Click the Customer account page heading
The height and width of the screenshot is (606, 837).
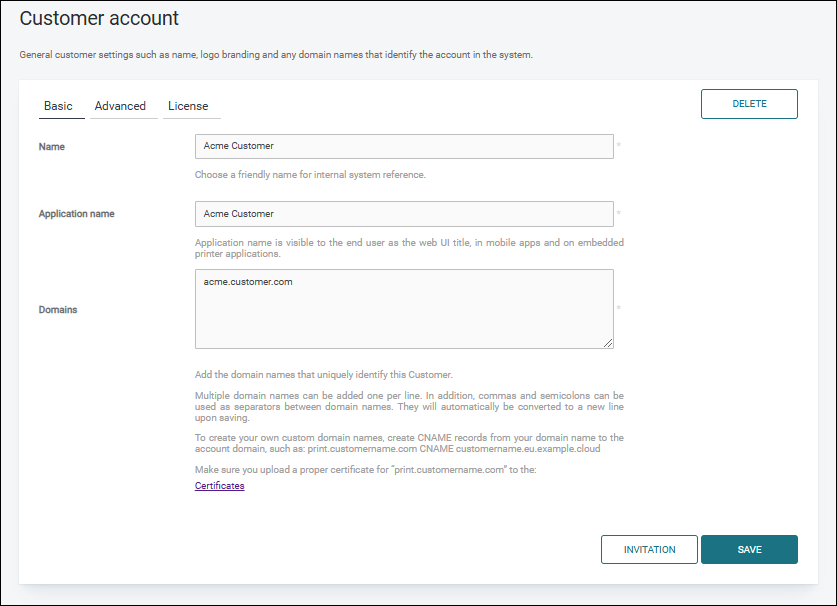(98, 19)
